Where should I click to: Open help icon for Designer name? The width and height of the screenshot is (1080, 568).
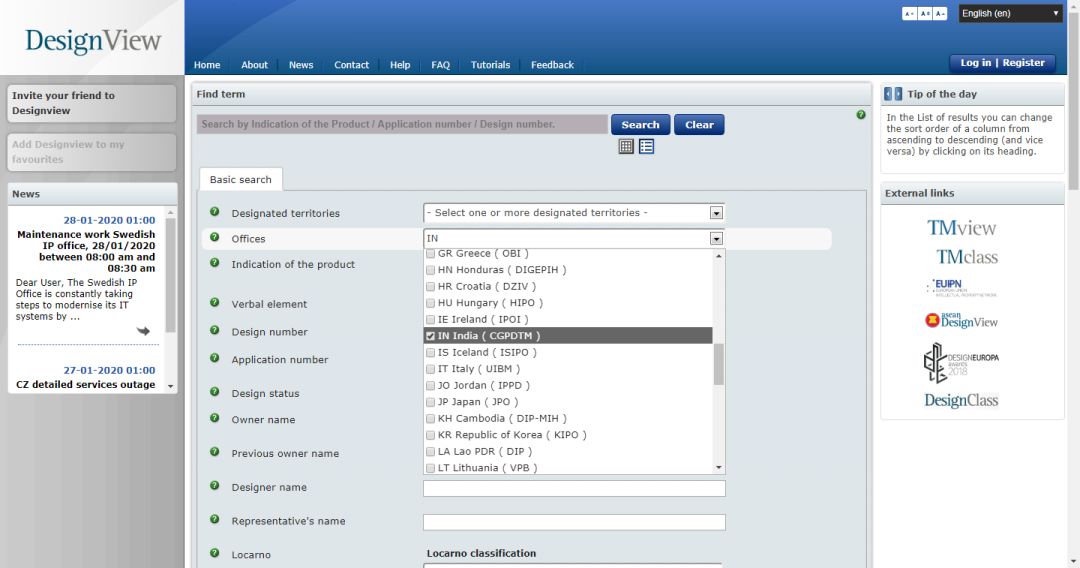214,485
